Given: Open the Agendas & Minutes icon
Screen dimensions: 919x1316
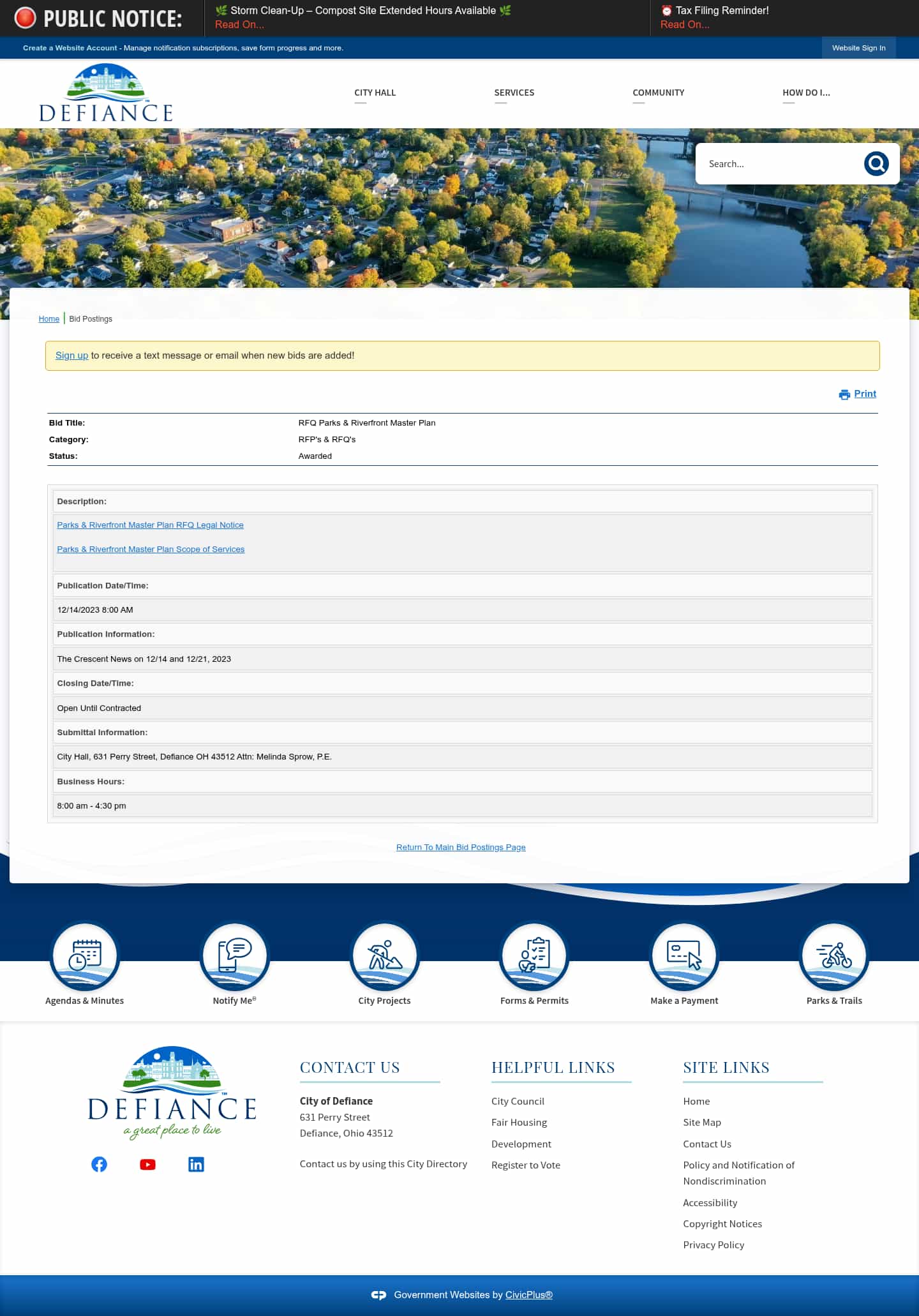Looking at the screenshot, I should tap(85, 956).
